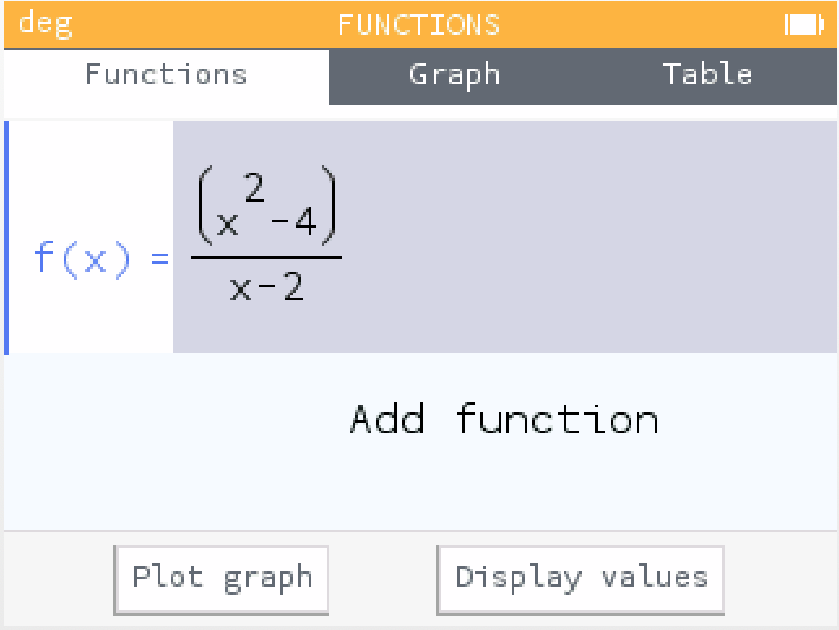
Task: Click the battery charge level indicator
Action: pyautogui.click(x=805, y=24)
